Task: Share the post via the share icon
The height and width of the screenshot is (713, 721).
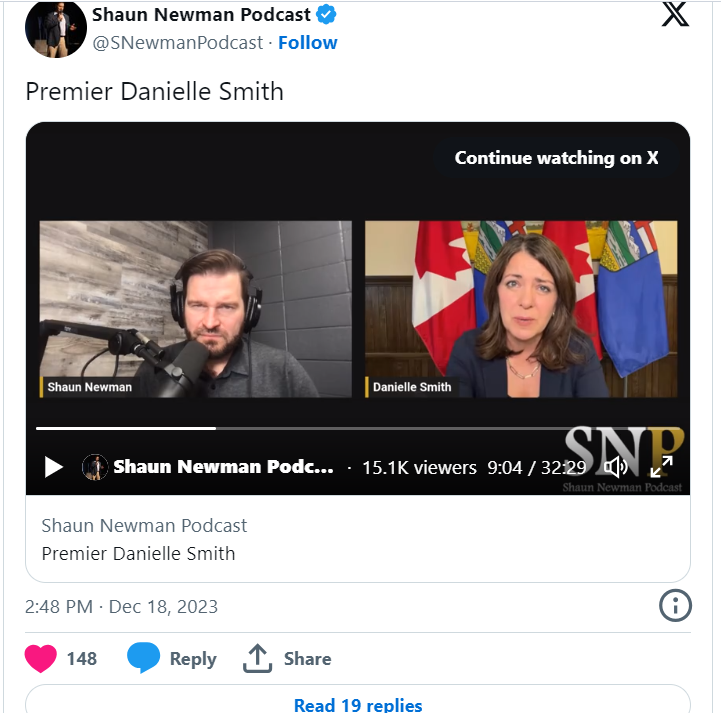Action: pyautogui.click(x=258, y=658)
